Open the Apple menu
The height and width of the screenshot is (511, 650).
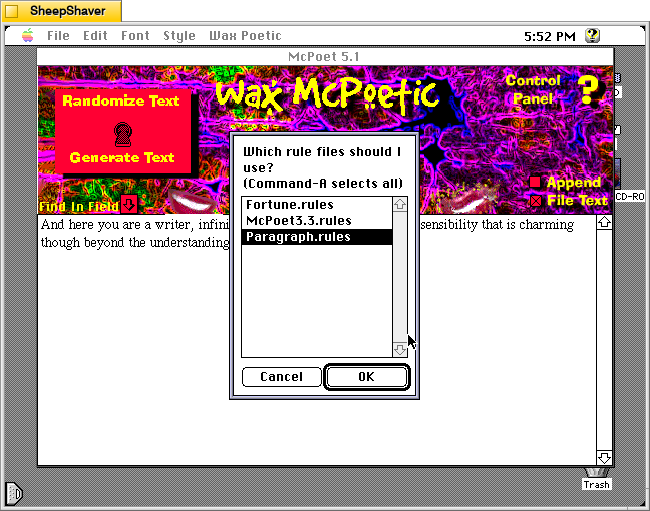click(x=28, y=36)
